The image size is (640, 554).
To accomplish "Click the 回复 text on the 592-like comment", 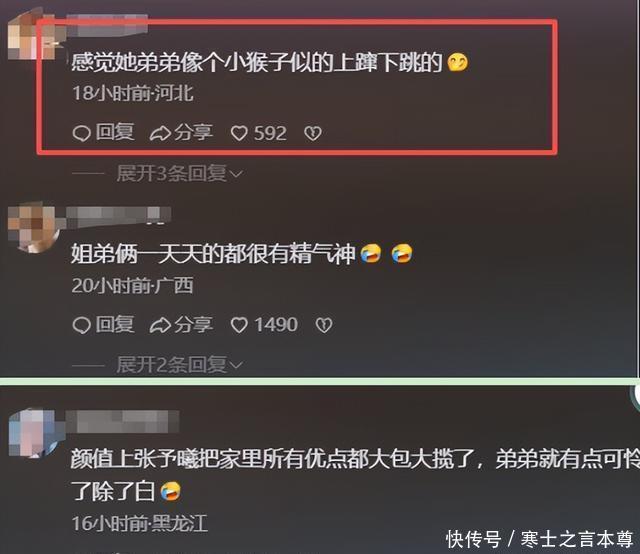I will coord(115,133).
